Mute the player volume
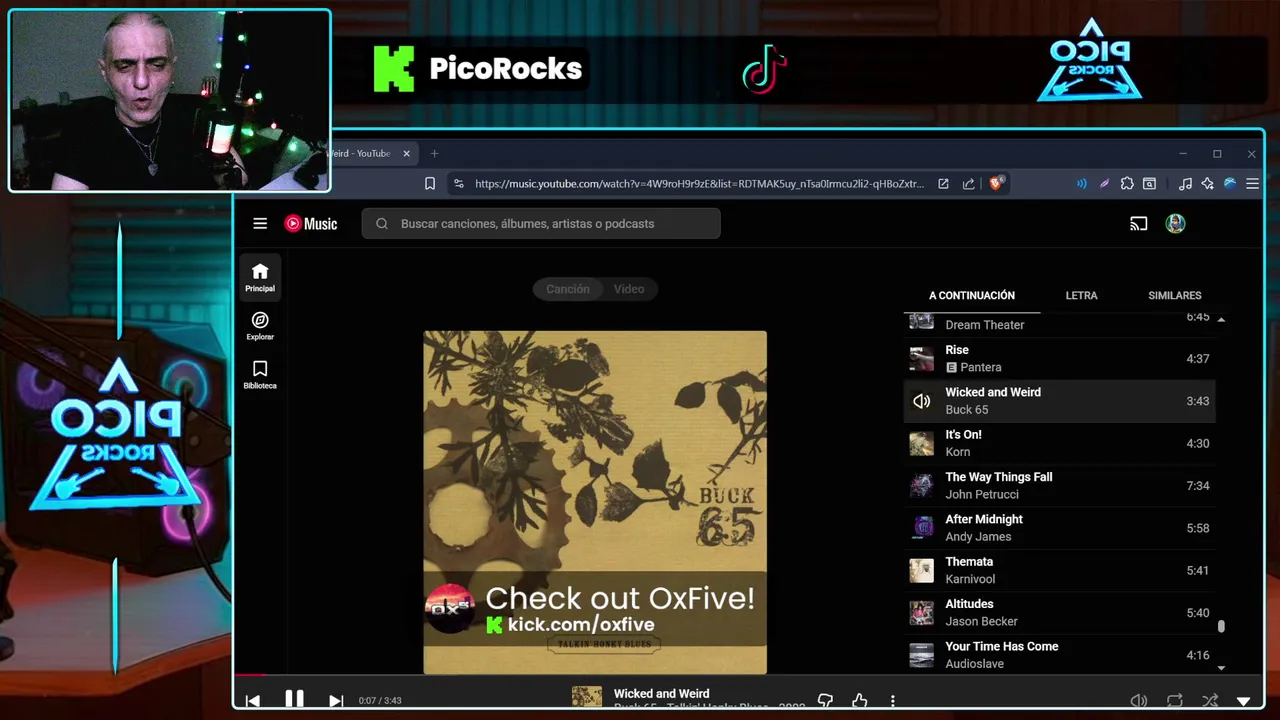The width and height of the screenshot is (1280, 720). click(1138, 701)
